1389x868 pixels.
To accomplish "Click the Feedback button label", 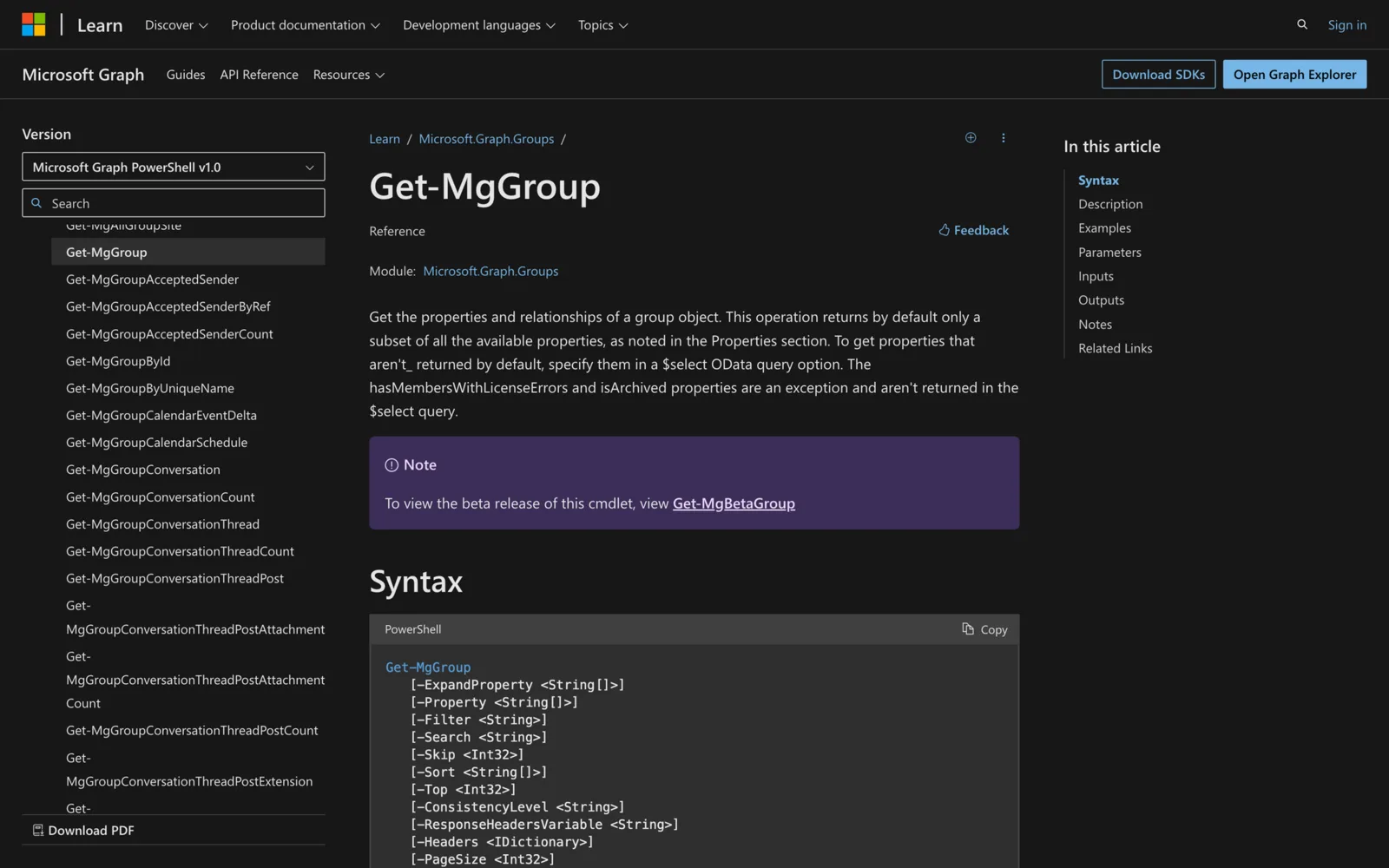I will tap(981, 230).
